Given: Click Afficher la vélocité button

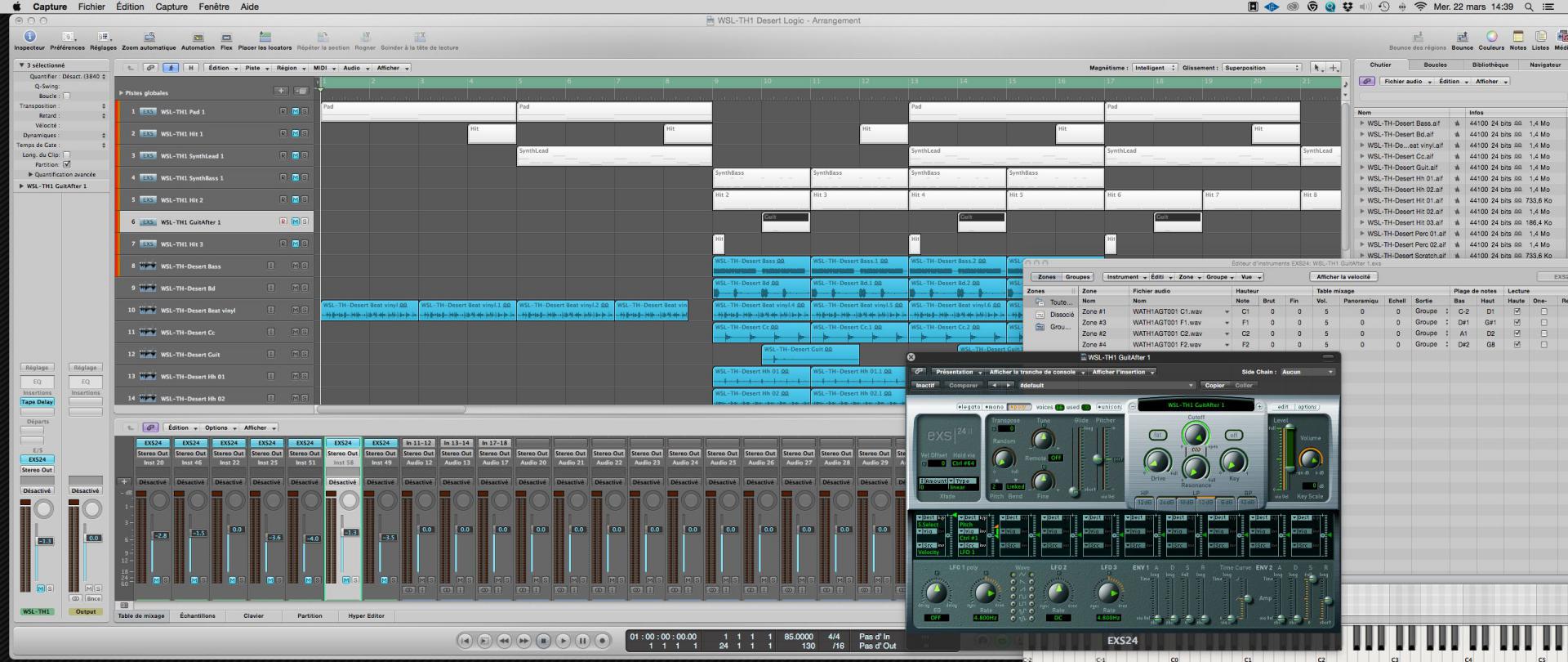Looking at the screenshot, I should [x=1344, y=277].
